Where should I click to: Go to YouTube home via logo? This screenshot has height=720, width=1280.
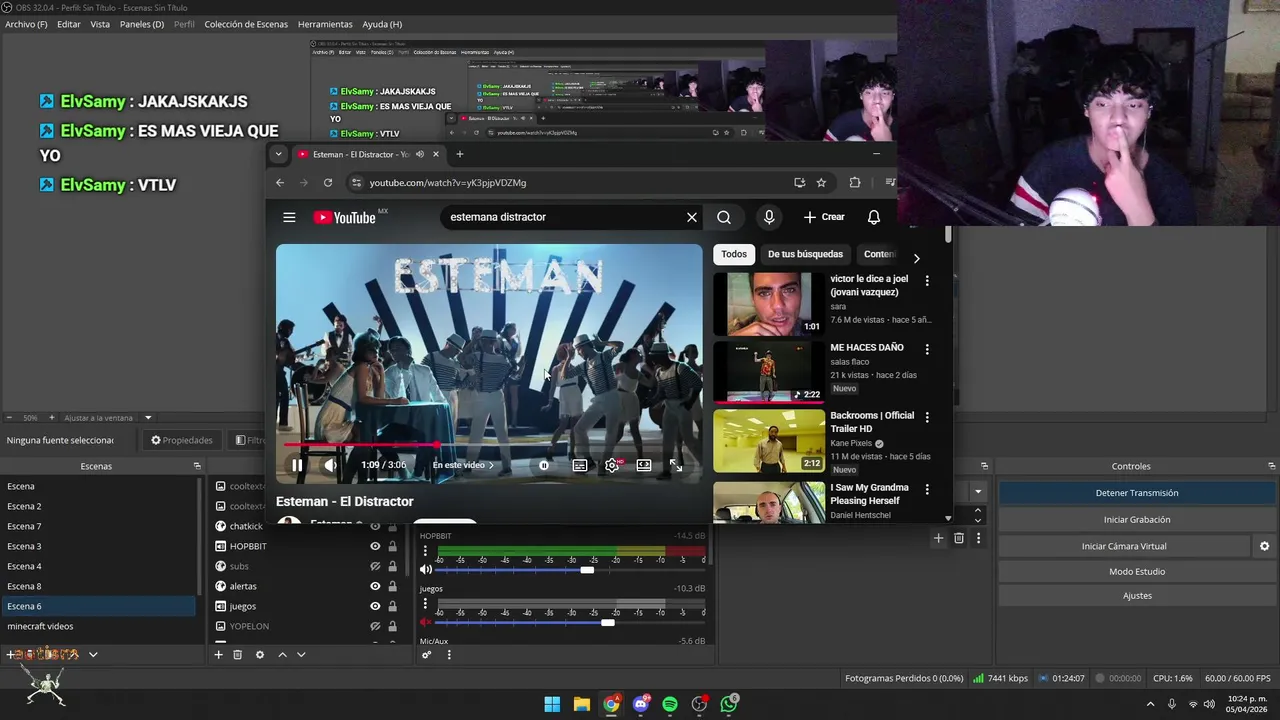click(x=344, y=217)
